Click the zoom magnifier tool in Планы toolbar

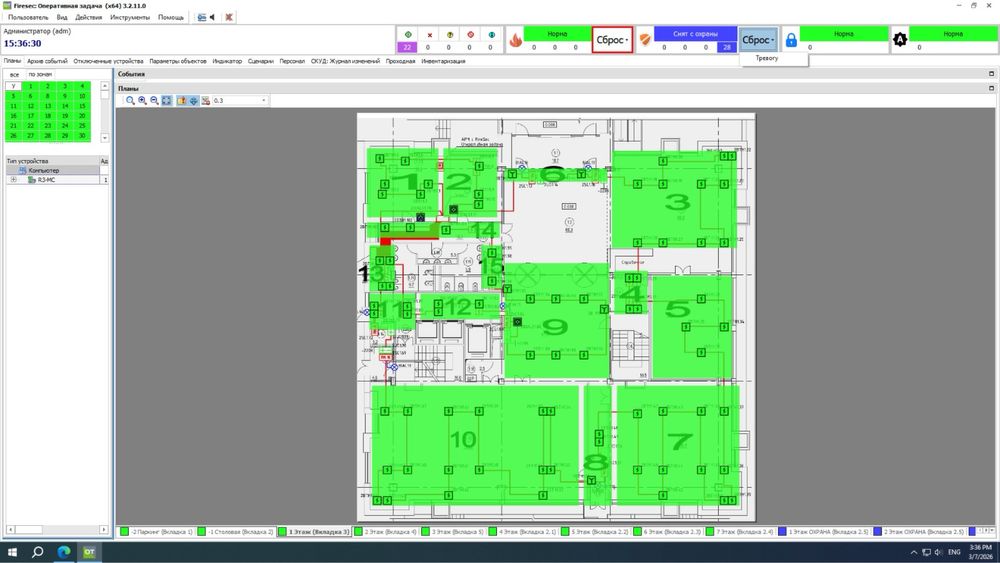(x=130, y=101)
